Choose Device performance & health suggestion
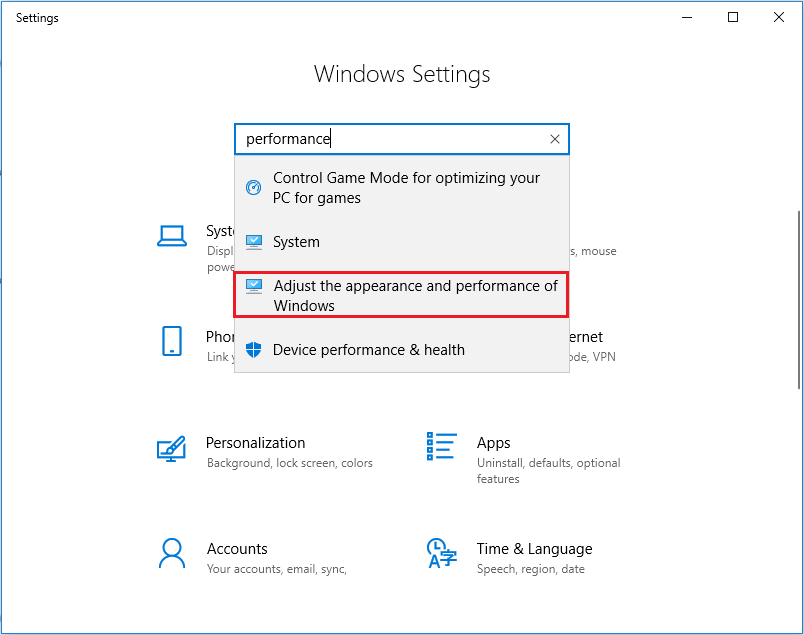804x635 pixels. click(402, 350)
